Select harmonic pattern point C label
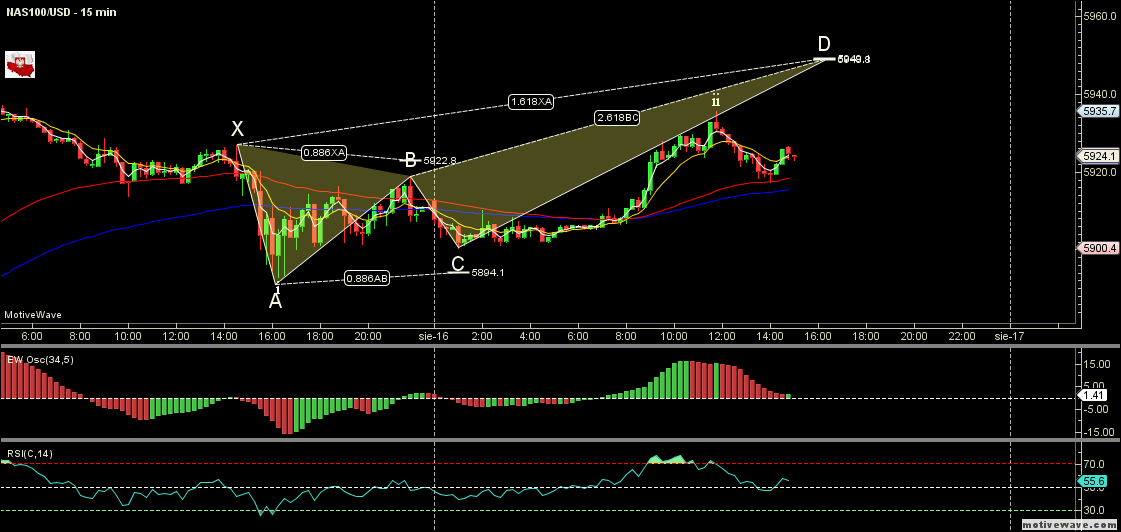The width and height of the screenshot is (1121, 532). point(458,263)
